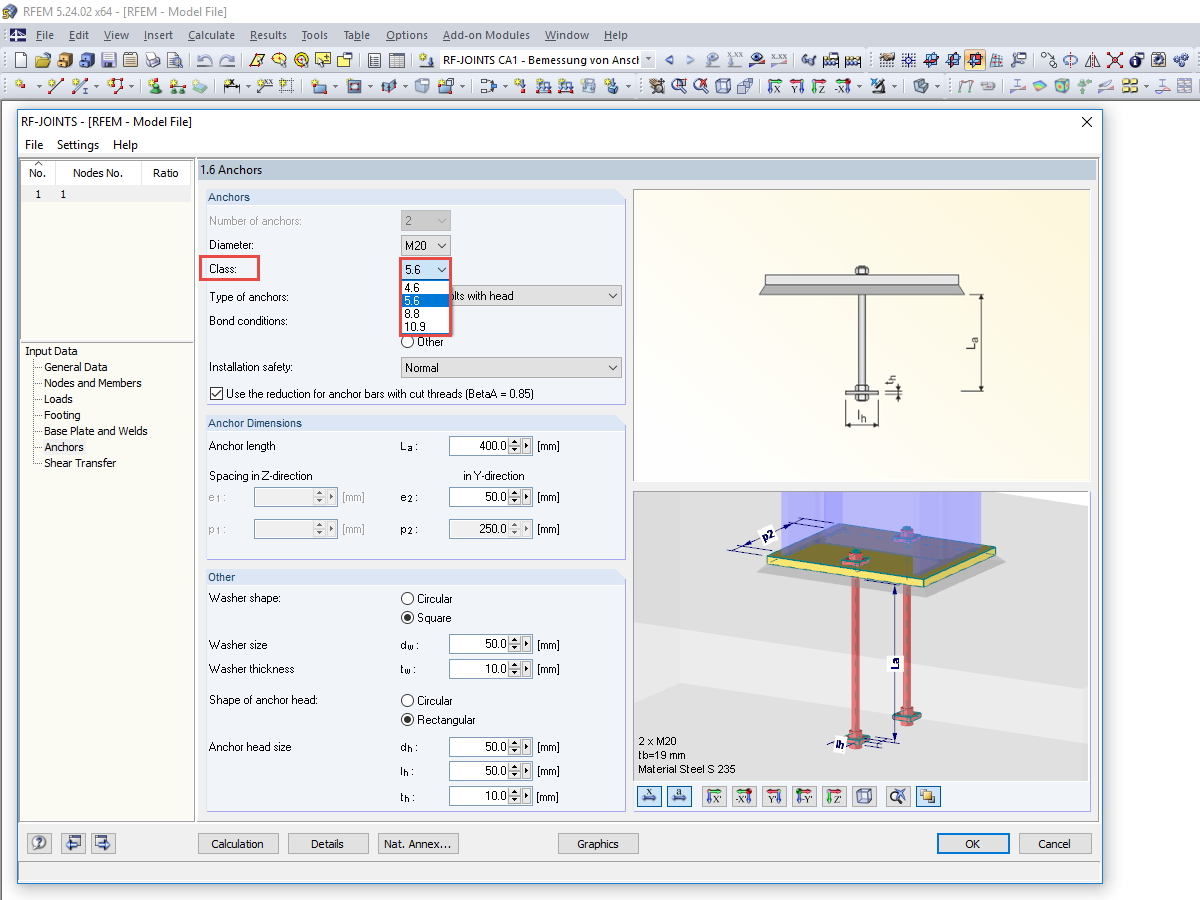This screenshot has height=900, width=1200.
Task: Select Base Plate and Welds tree item
Action: (96, 431)
